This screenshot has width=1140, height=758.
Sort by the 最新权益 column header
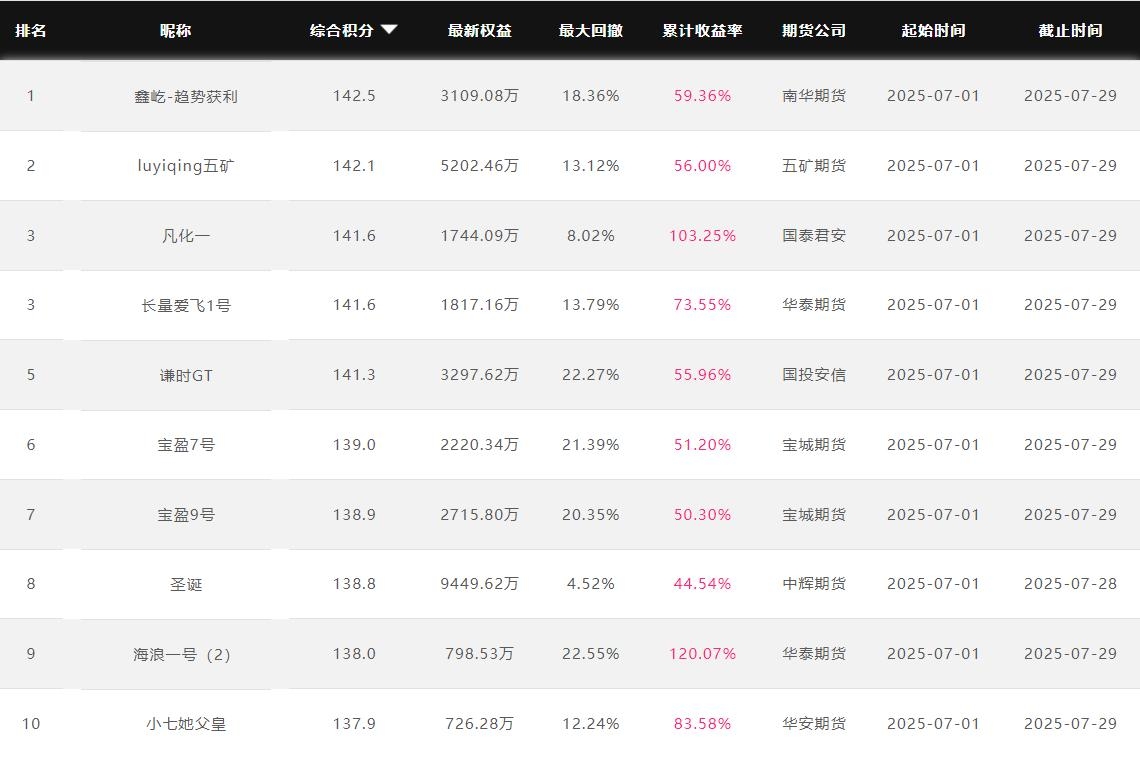(479, 30)
